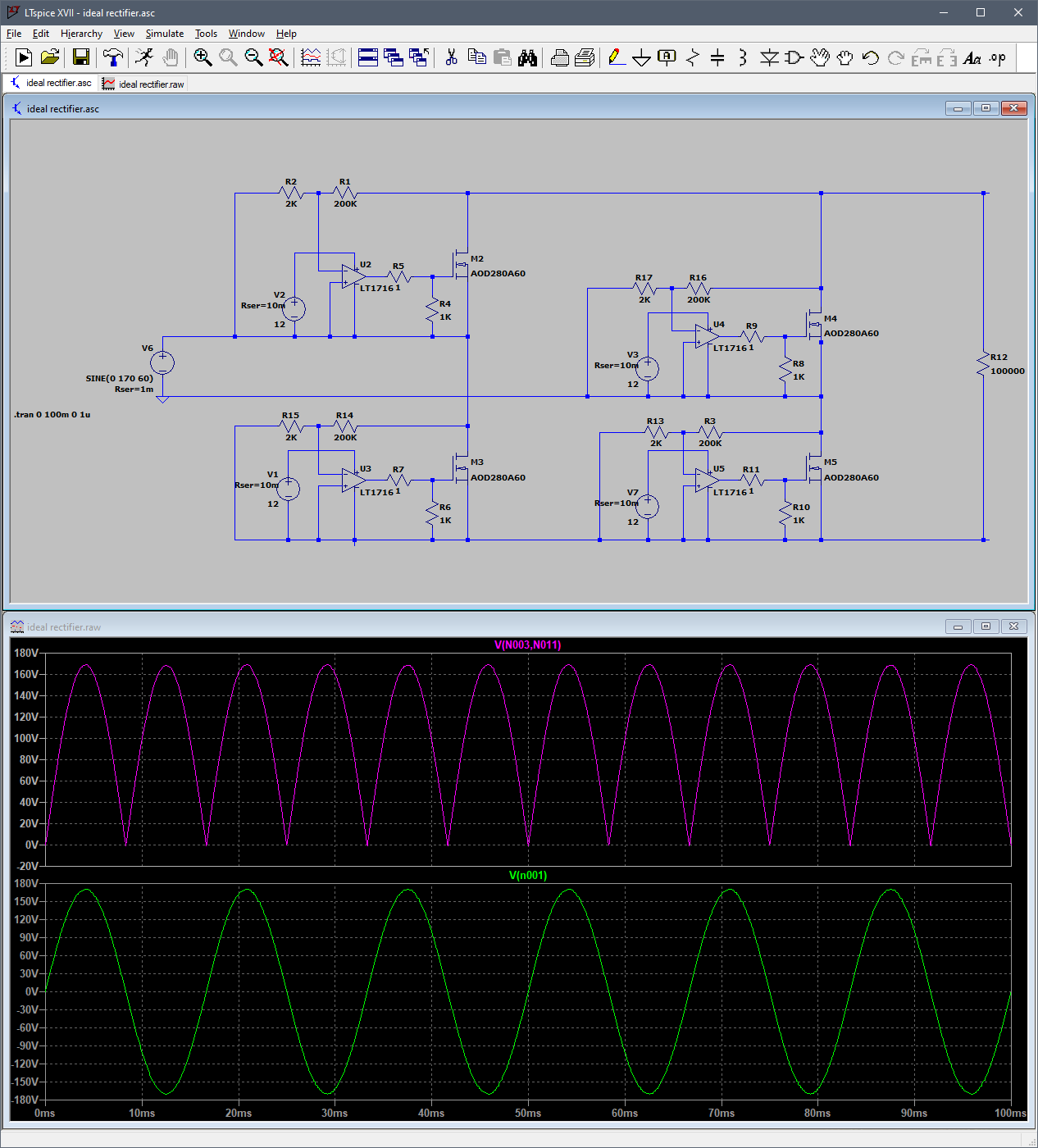Image resolution: width=1038 pixels, height=1148 pixels.
Task: Select the Cut scissors tool
Action: (451, 57)
